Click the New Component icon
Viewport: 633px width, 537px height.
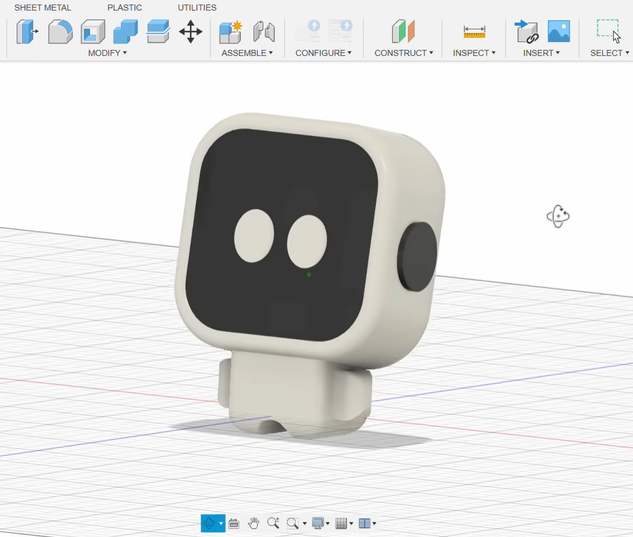pos(231,31)
